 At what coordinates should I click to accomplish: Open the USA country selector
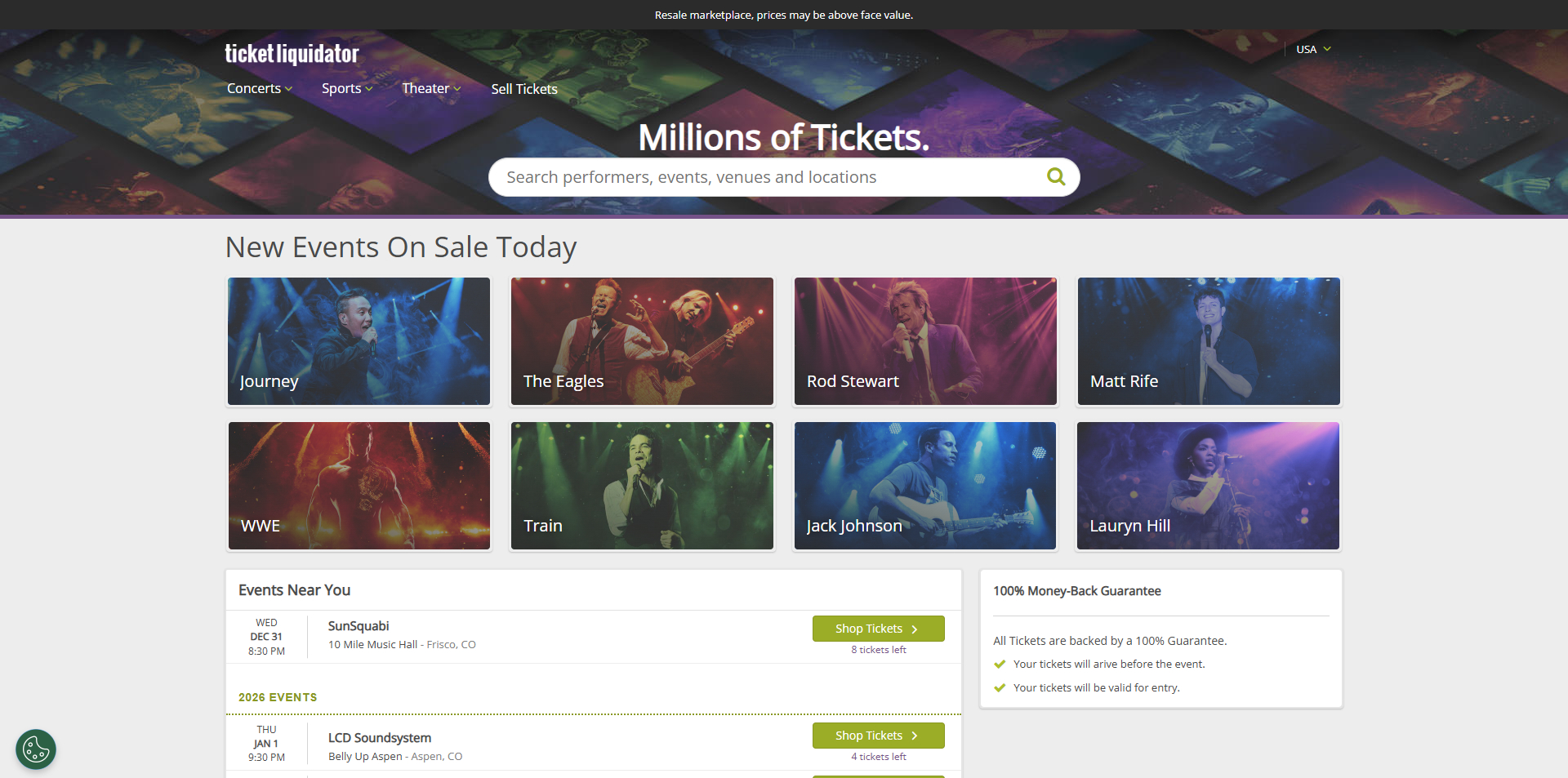1313,49
